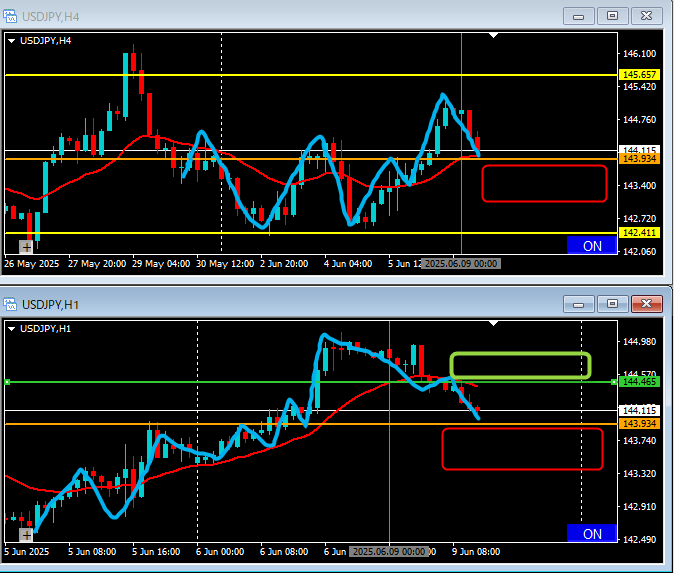674x573 pixels.
Task: Minimize the USDJPY,H1 window
Action: (579, 304)
